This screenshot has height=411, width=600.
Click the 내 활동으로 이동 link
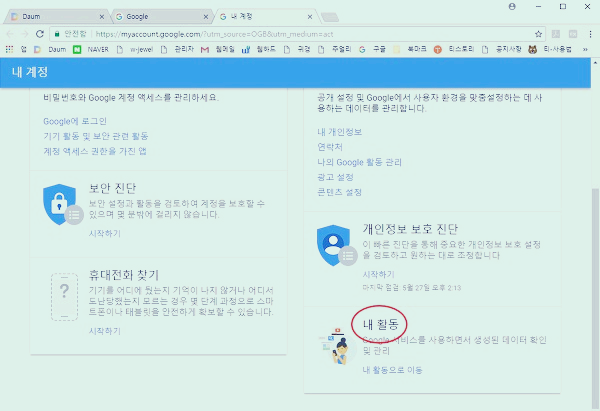point(392,370)
